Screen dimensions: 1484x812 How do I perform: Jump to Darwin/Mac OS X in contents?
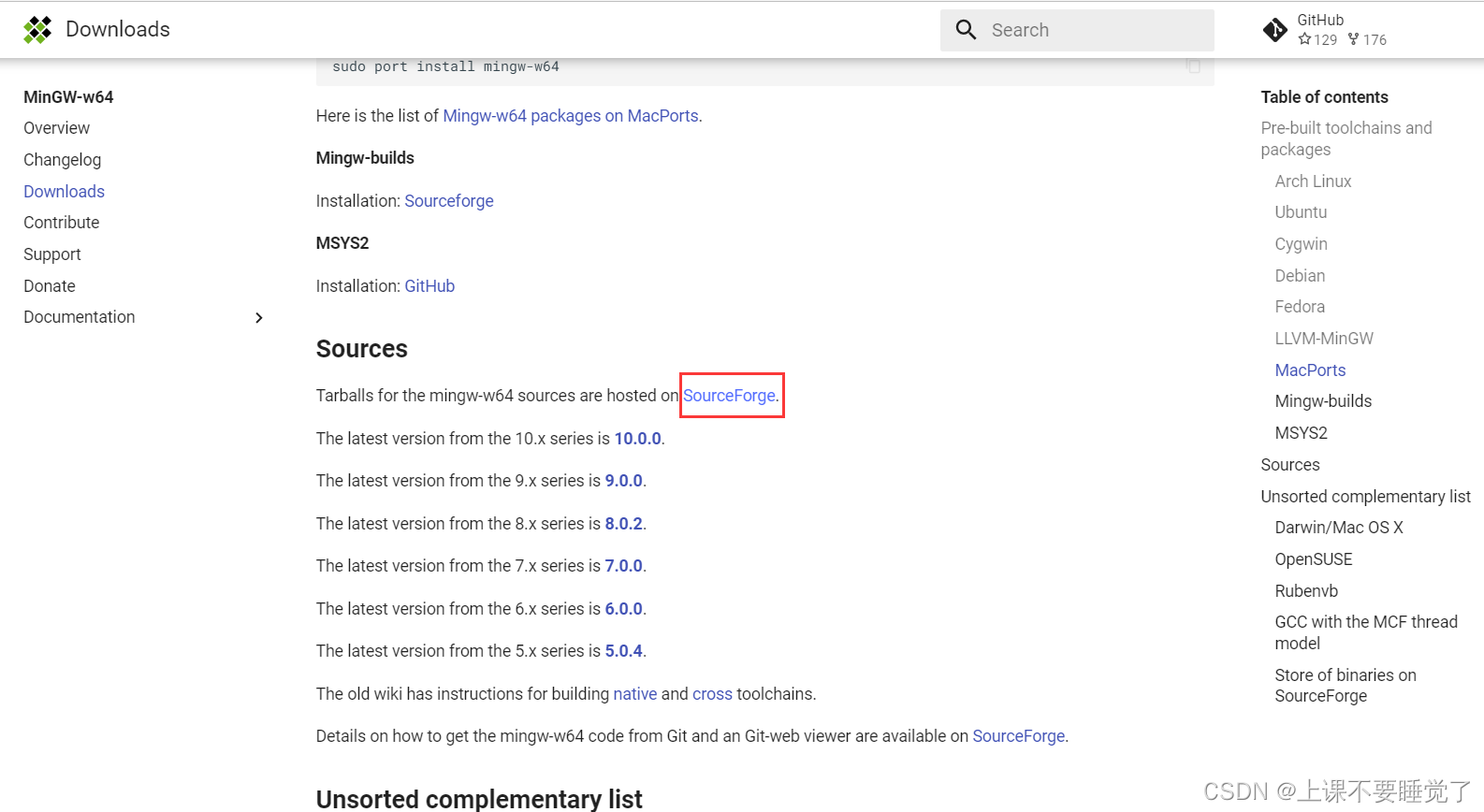tap(1339, 528)
